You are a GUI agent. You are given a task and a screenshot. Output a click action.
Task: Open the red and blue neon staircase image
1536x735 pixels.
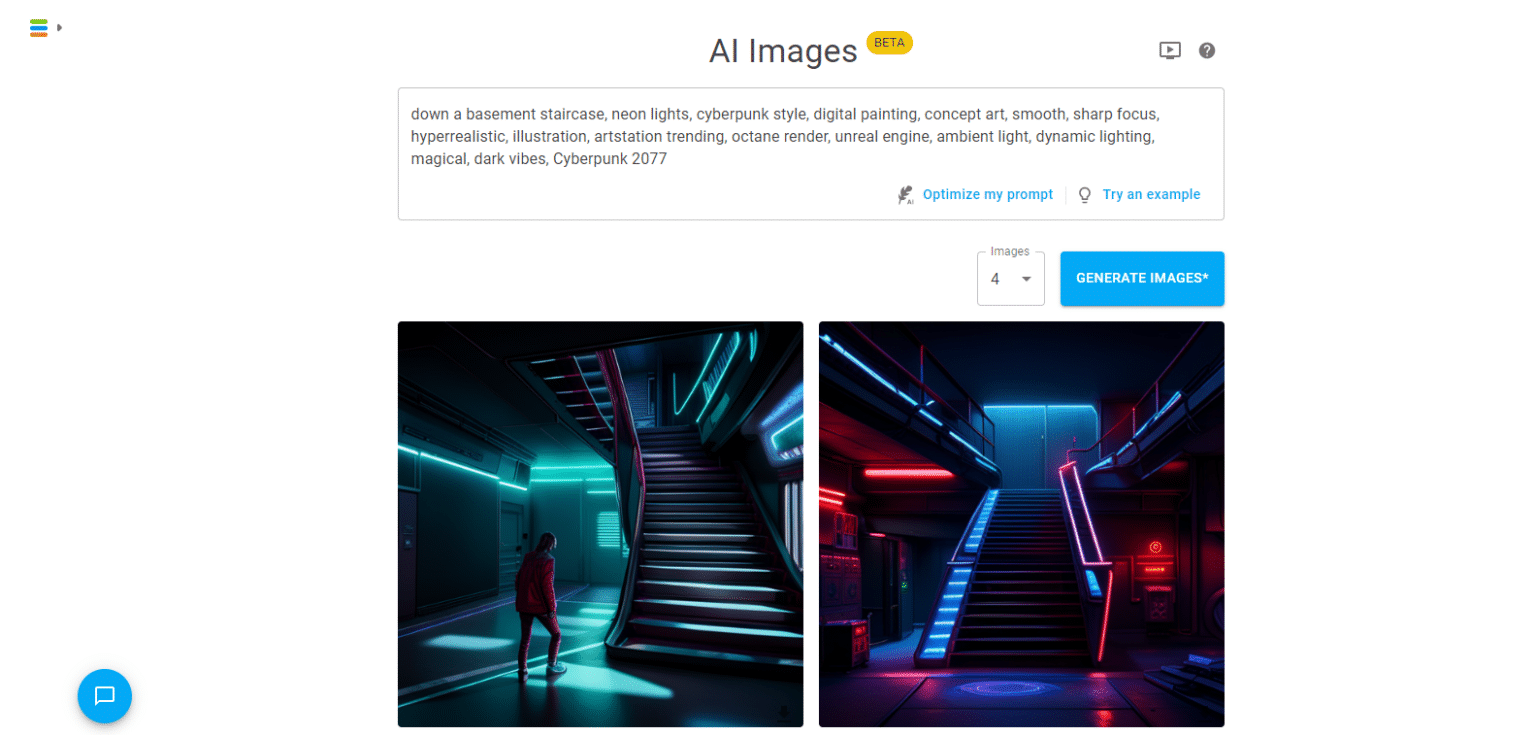click(1021, 523)
